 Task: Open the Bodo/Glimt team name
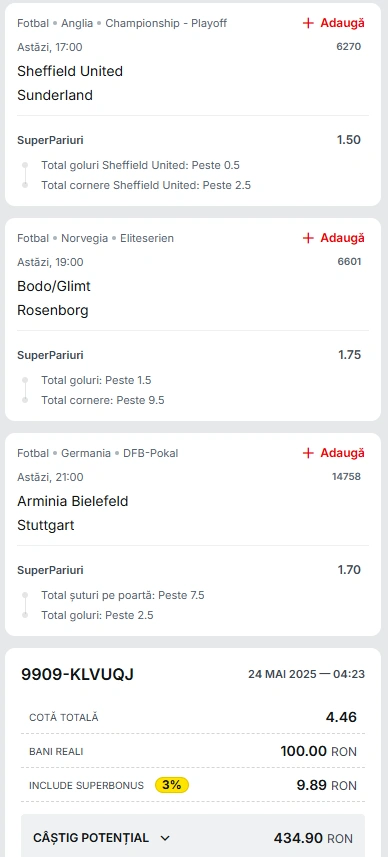(x=54, y=286)
